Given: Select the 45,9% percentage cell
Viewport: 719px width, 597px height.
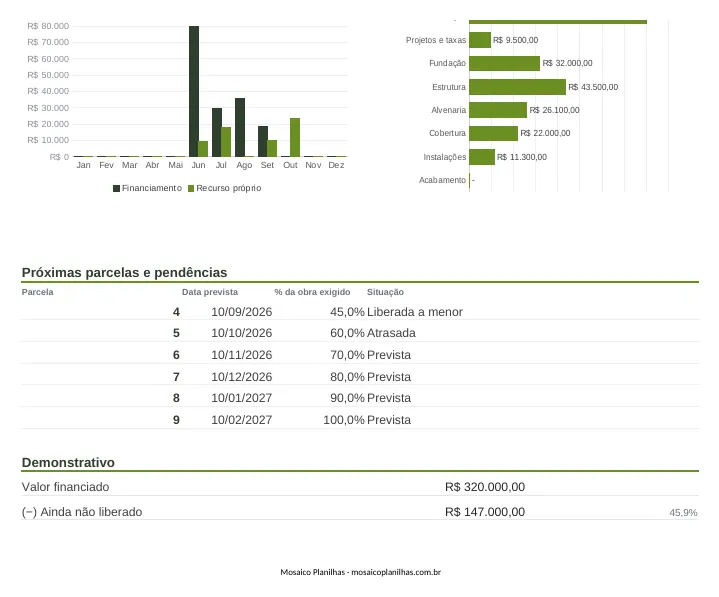Looking at the screenshot, I should 683,513.
